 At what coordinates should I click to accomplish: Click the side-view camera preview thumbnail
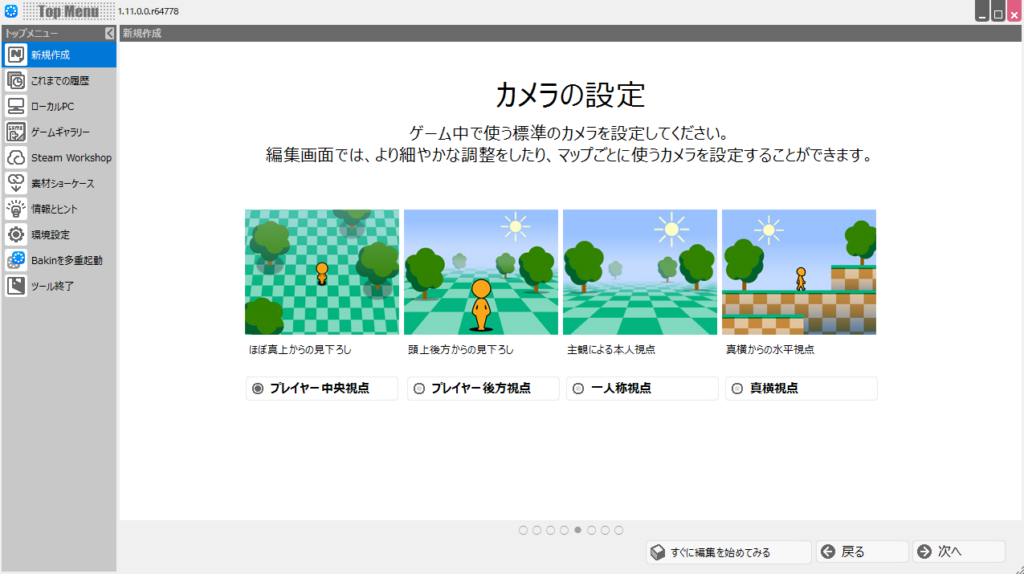(x=798, y=272)
